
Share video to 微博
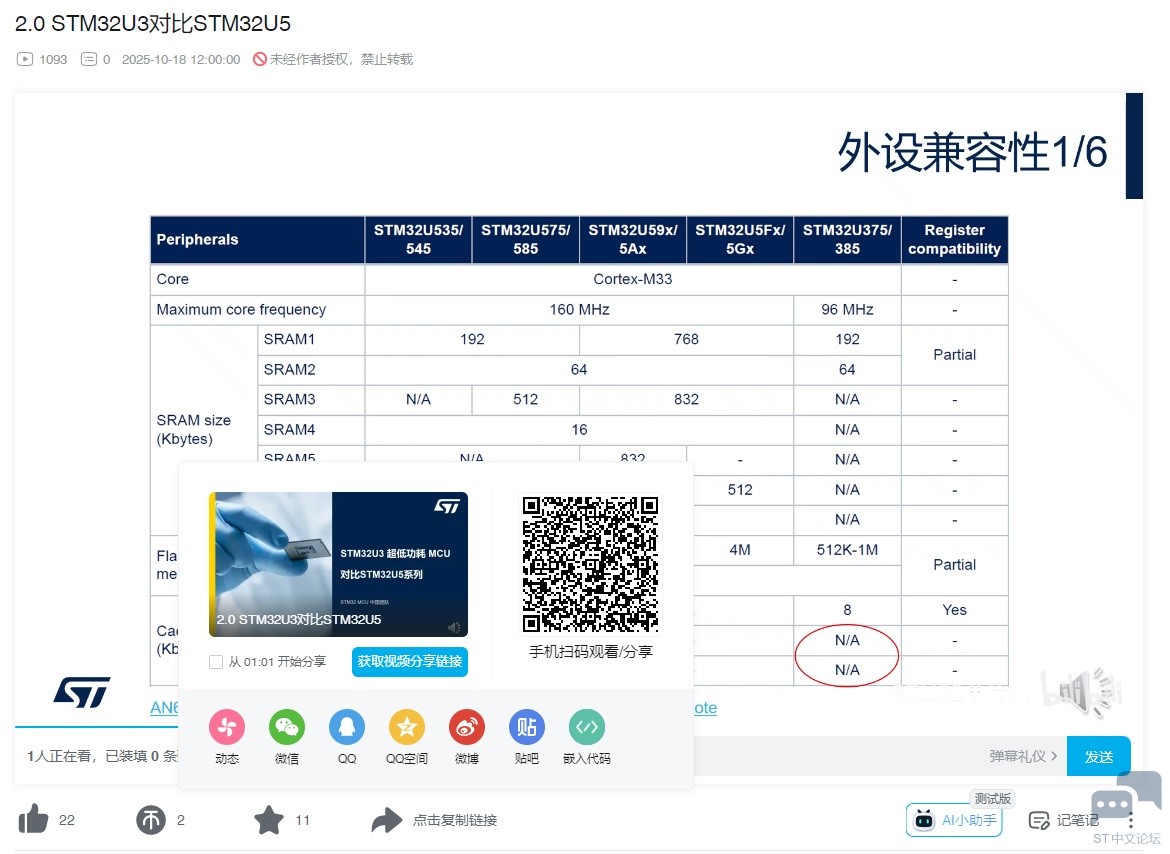click(467, 727)
